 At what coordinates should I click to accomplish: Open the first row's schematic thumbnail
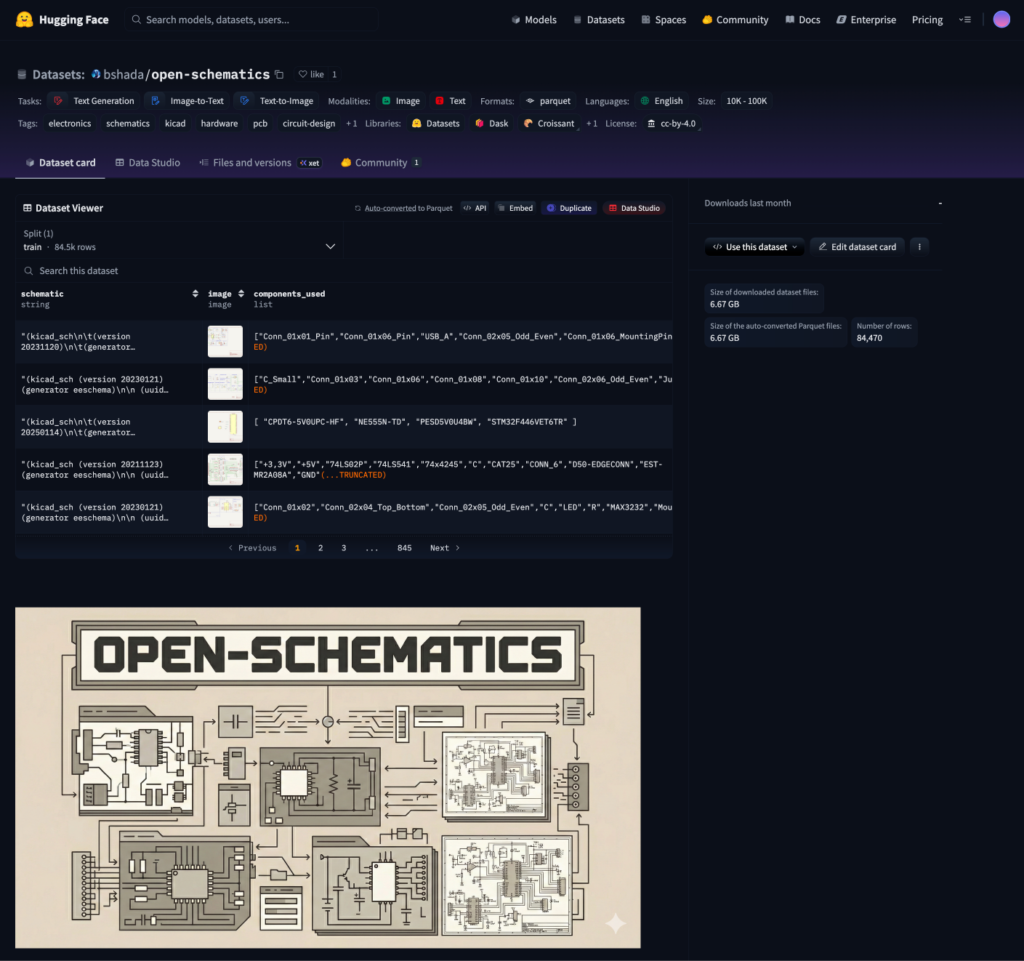tap(225, 341)
